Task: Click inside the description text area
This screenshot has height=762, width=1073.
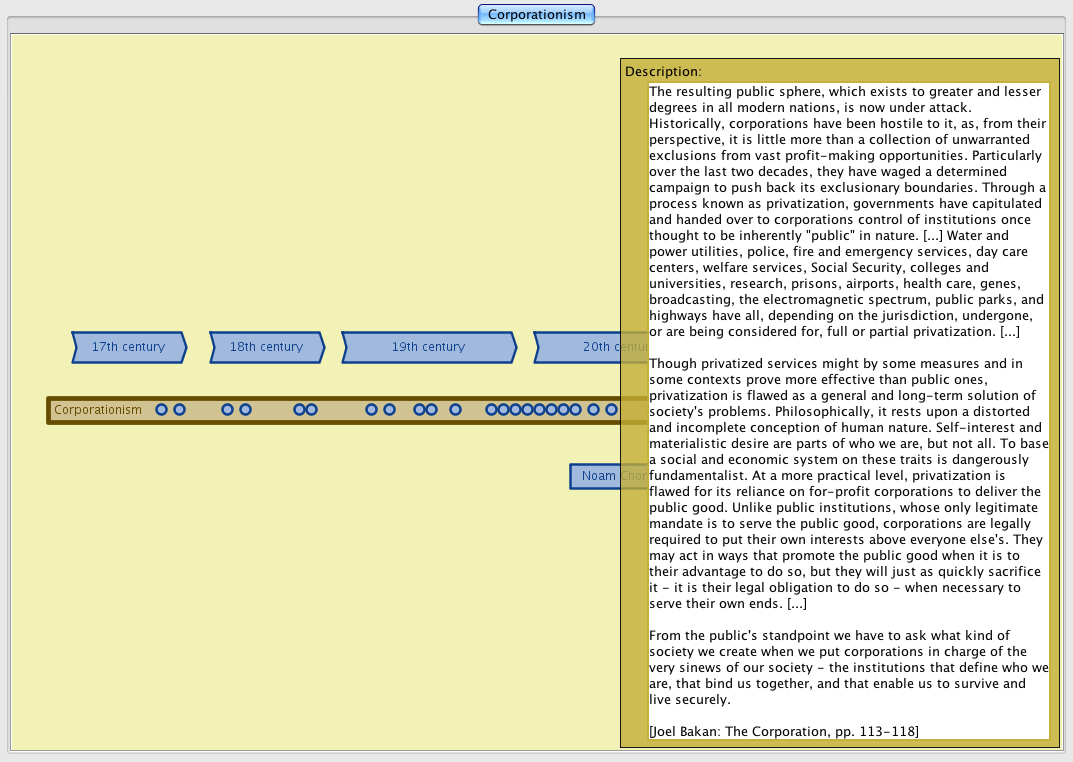Action: pos(848,400)
